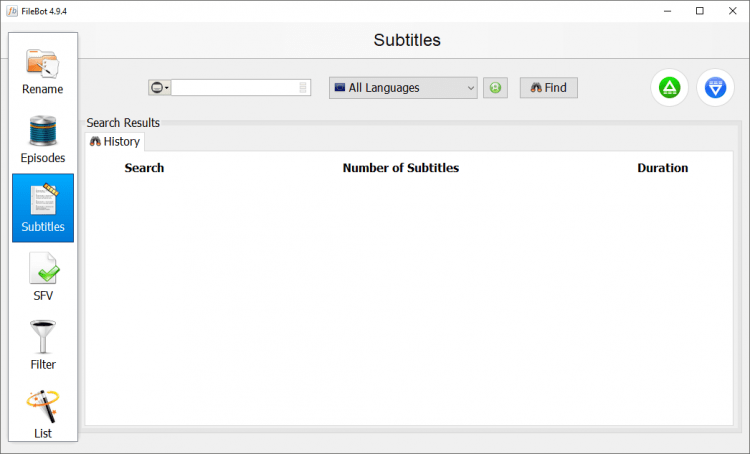Viewport: 750px width, 454px height.
Task: Select the Subtitles panel icon
Action: point(43,208)
